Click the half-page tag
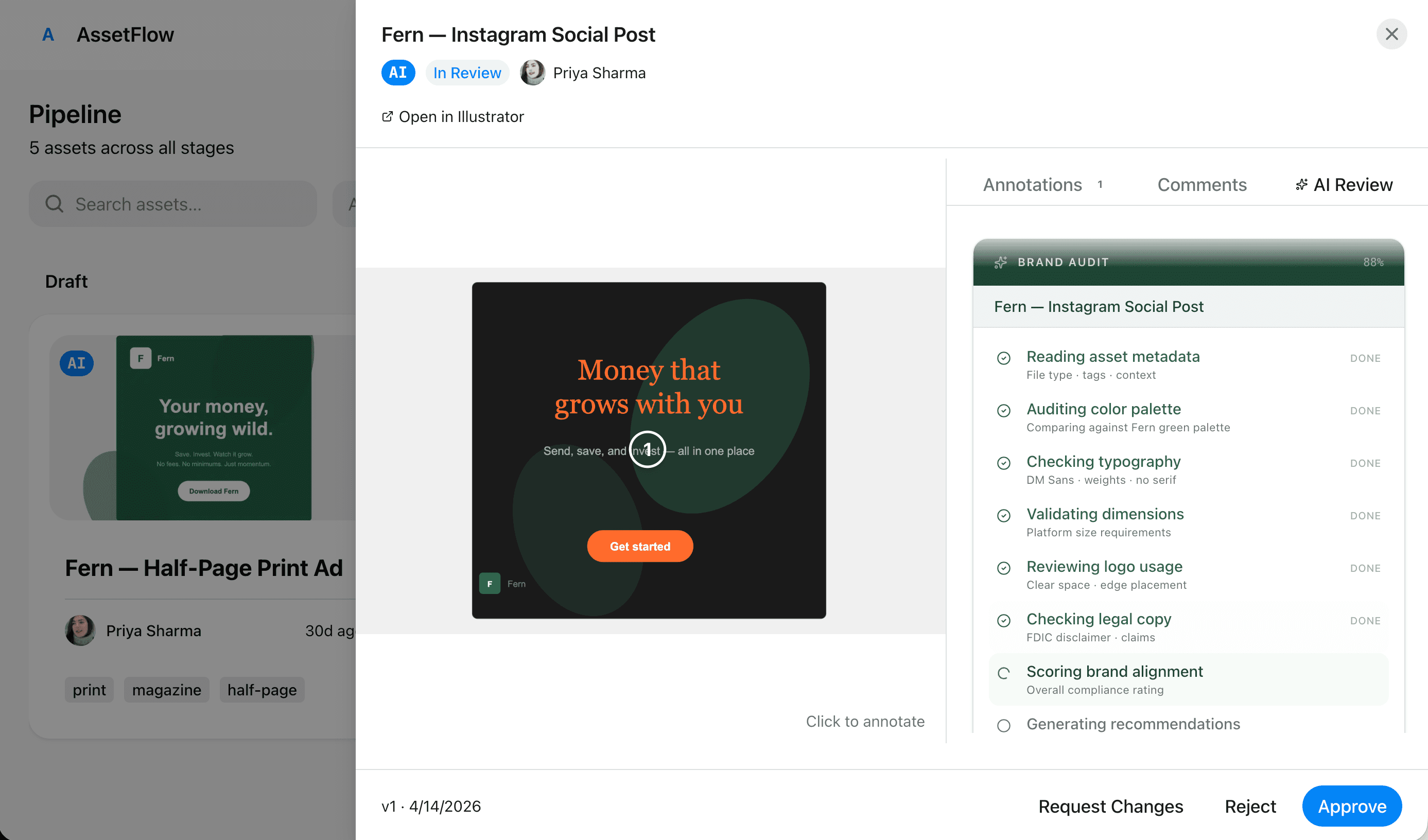The height and width of the screenshot is (840, 1428). click(x=262, y=690)
